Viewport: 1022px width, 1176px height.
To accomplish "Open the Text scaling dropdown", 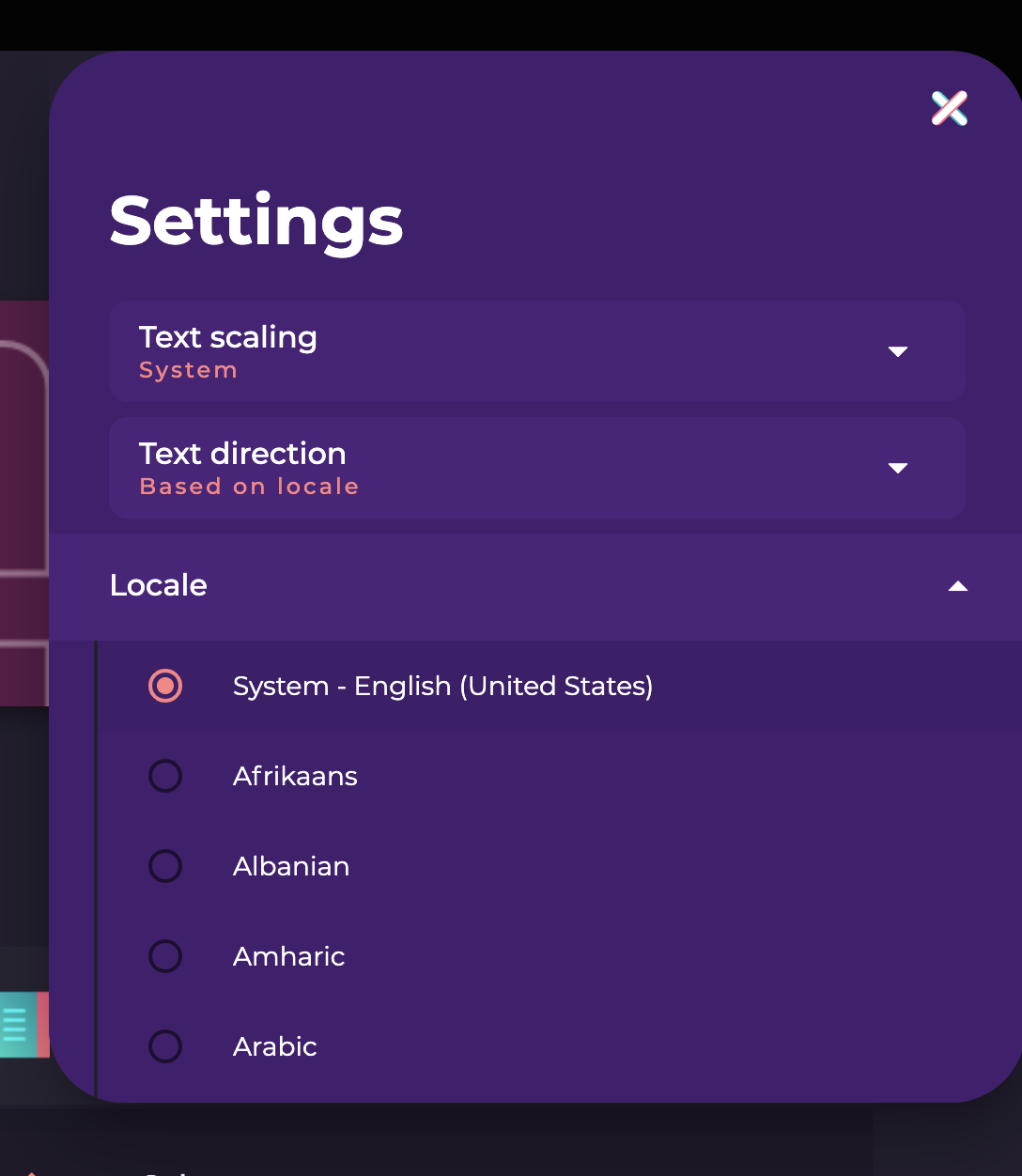I will pos(537,351).
